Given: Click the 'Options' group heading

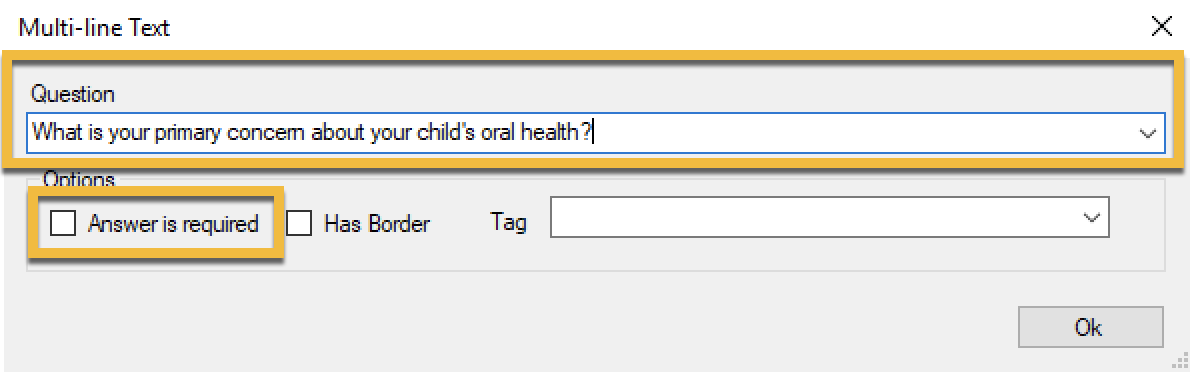Looking at the screenshot, I should (79, 181).
